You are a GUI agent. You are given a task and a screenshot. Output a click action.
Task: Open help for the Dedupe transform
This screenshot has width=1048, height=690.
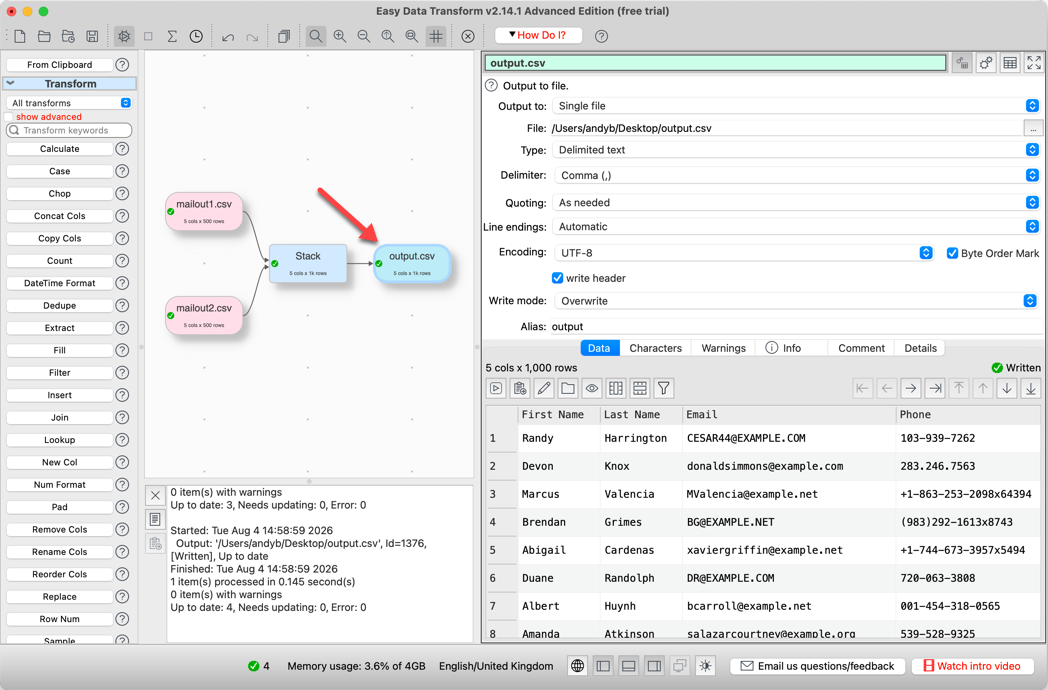tap(122, 305)
